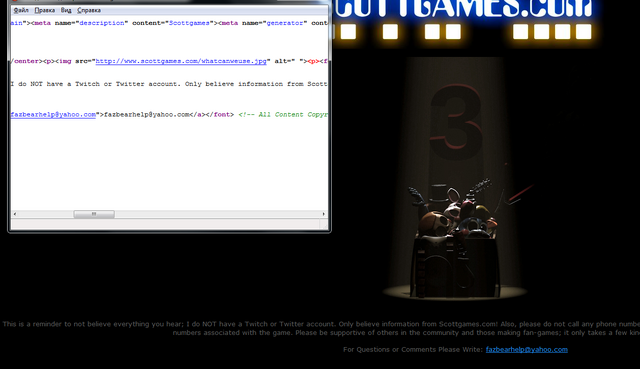This screenshot has width=640, height=369.
Task: Open the Вид menu
Action: (66, 10)
